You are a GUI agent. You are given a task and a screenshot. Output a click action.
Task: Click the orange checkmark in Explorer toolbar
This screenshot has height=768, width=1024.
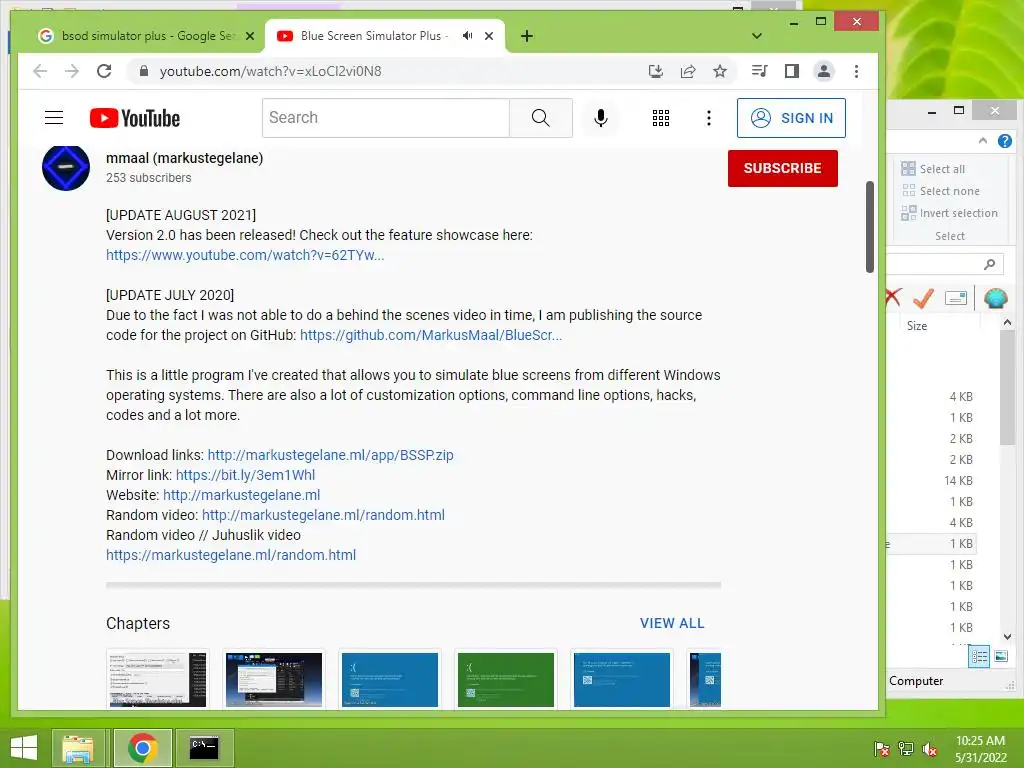(923, 298)
